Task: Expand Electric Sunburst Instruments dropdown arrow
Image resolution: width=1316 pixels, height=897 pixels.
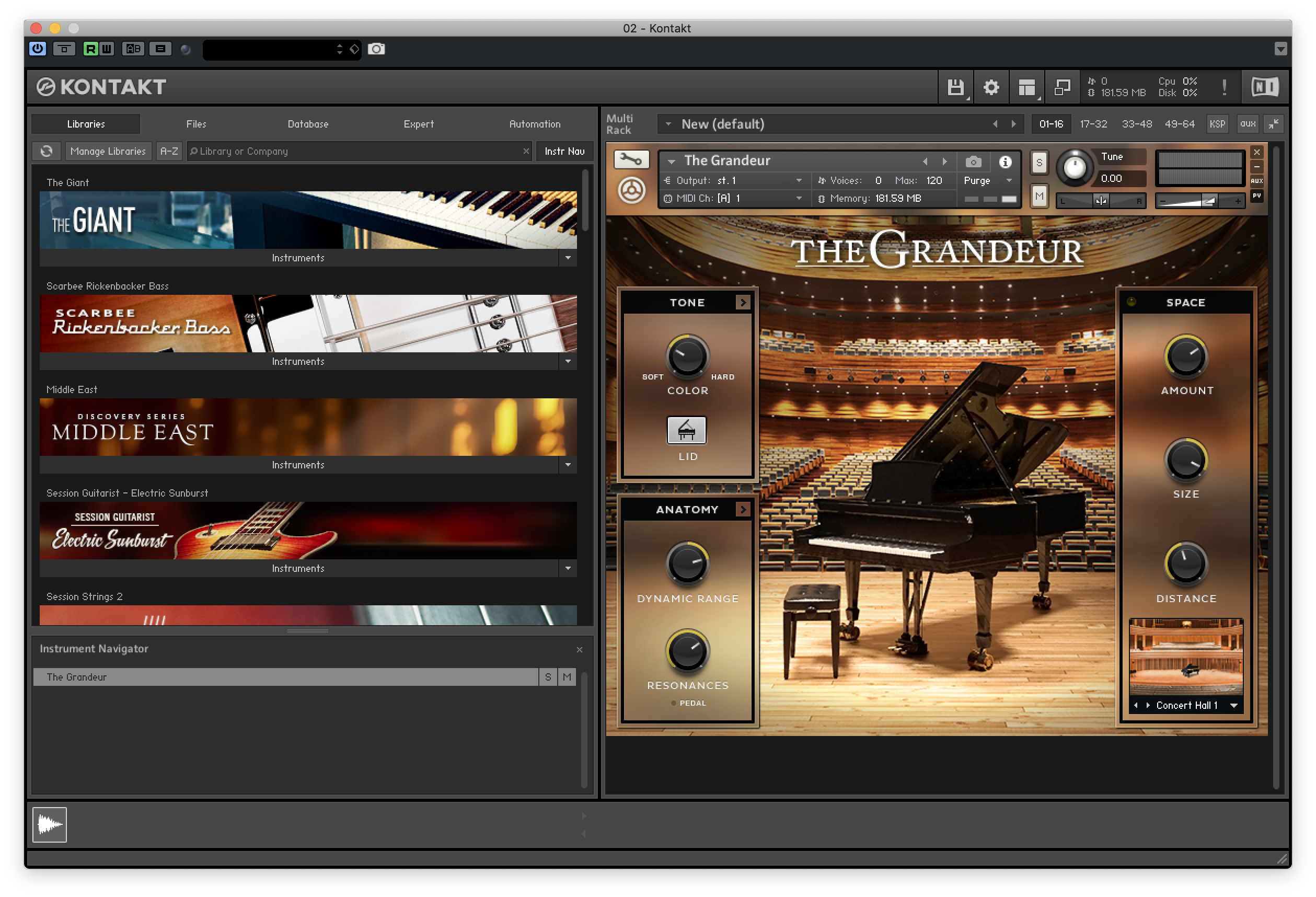Action: (568, 569)
